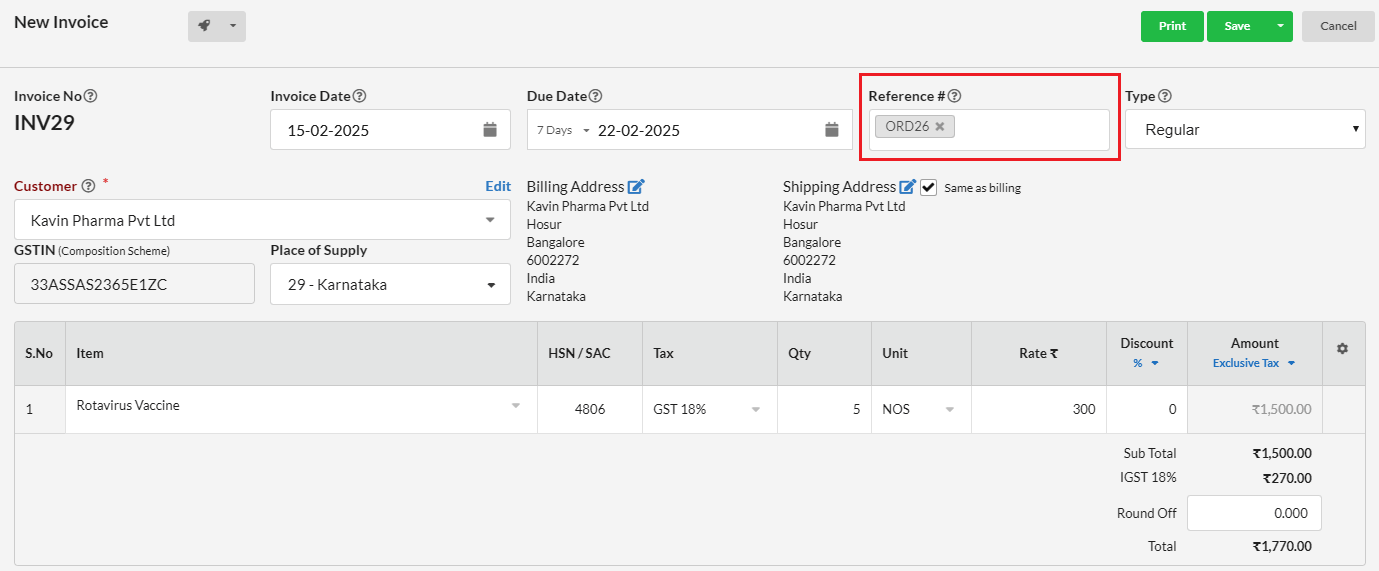
Task: Click the Print button
Action: [x=1172, y=26]
